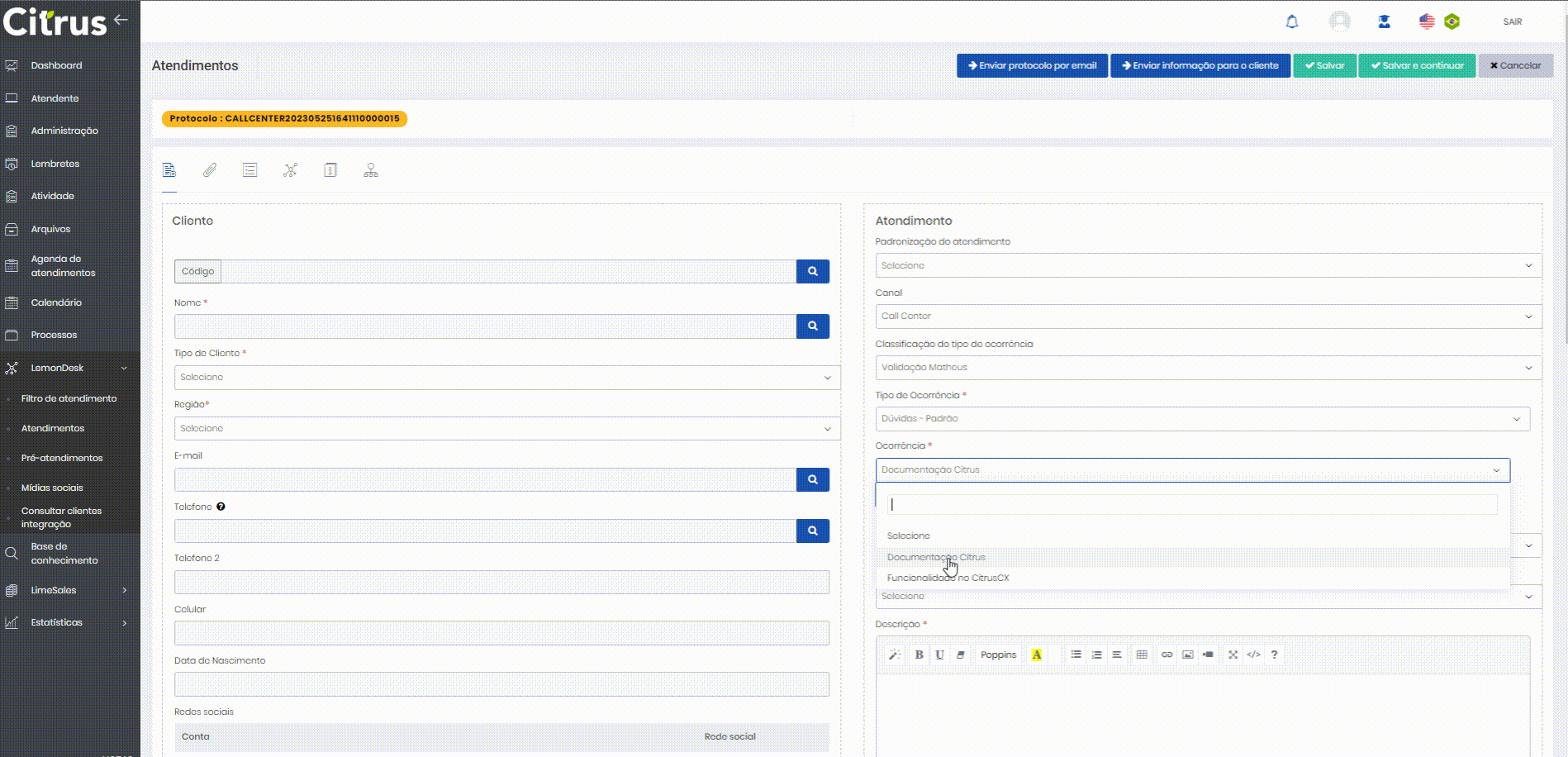Open the attachments paperclip tab
This screenshot has height=757, width=1568.
pos(210,170)
